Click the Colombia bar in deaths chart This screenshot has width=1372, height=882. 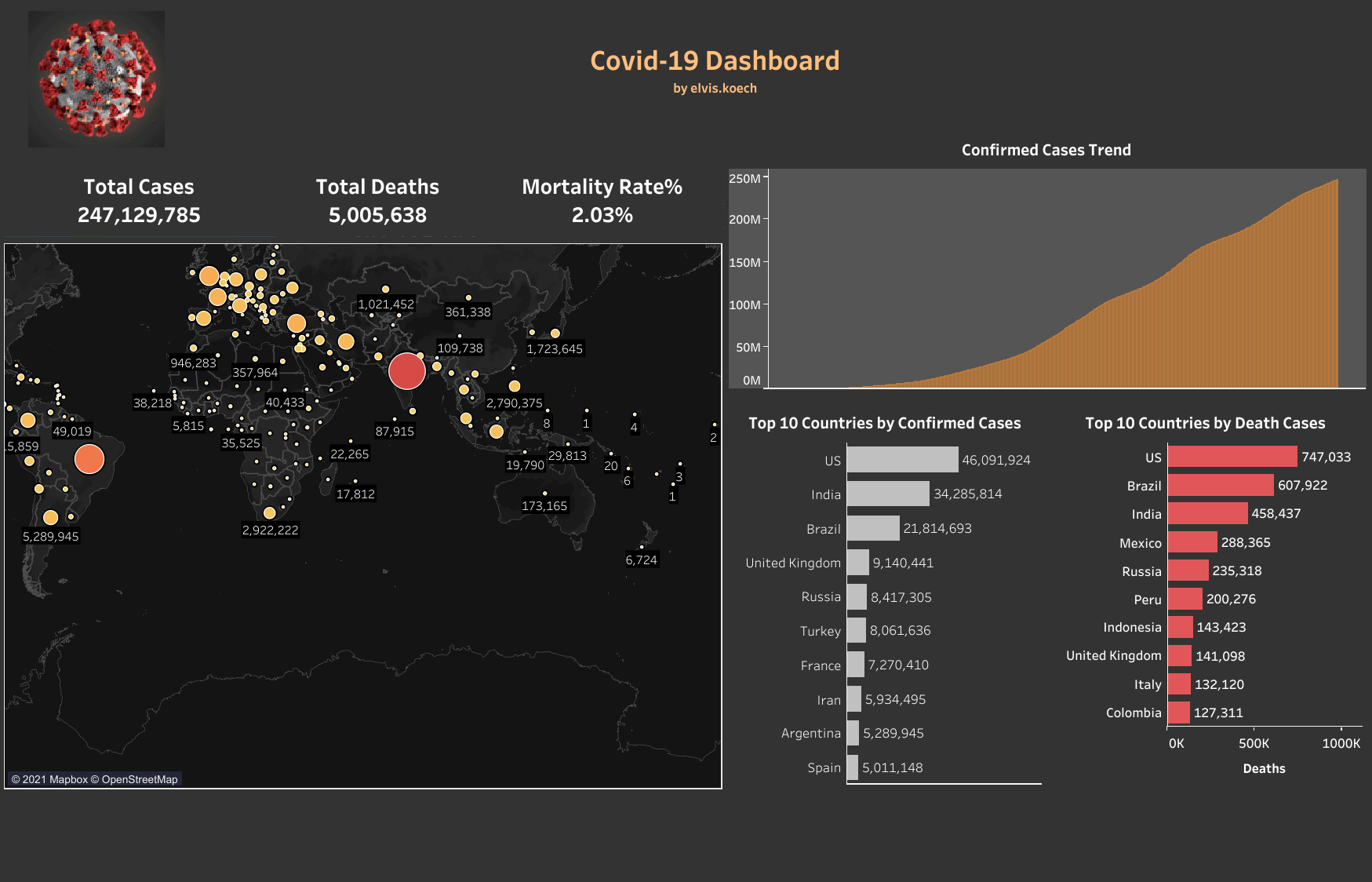[x=1178, y=713]
